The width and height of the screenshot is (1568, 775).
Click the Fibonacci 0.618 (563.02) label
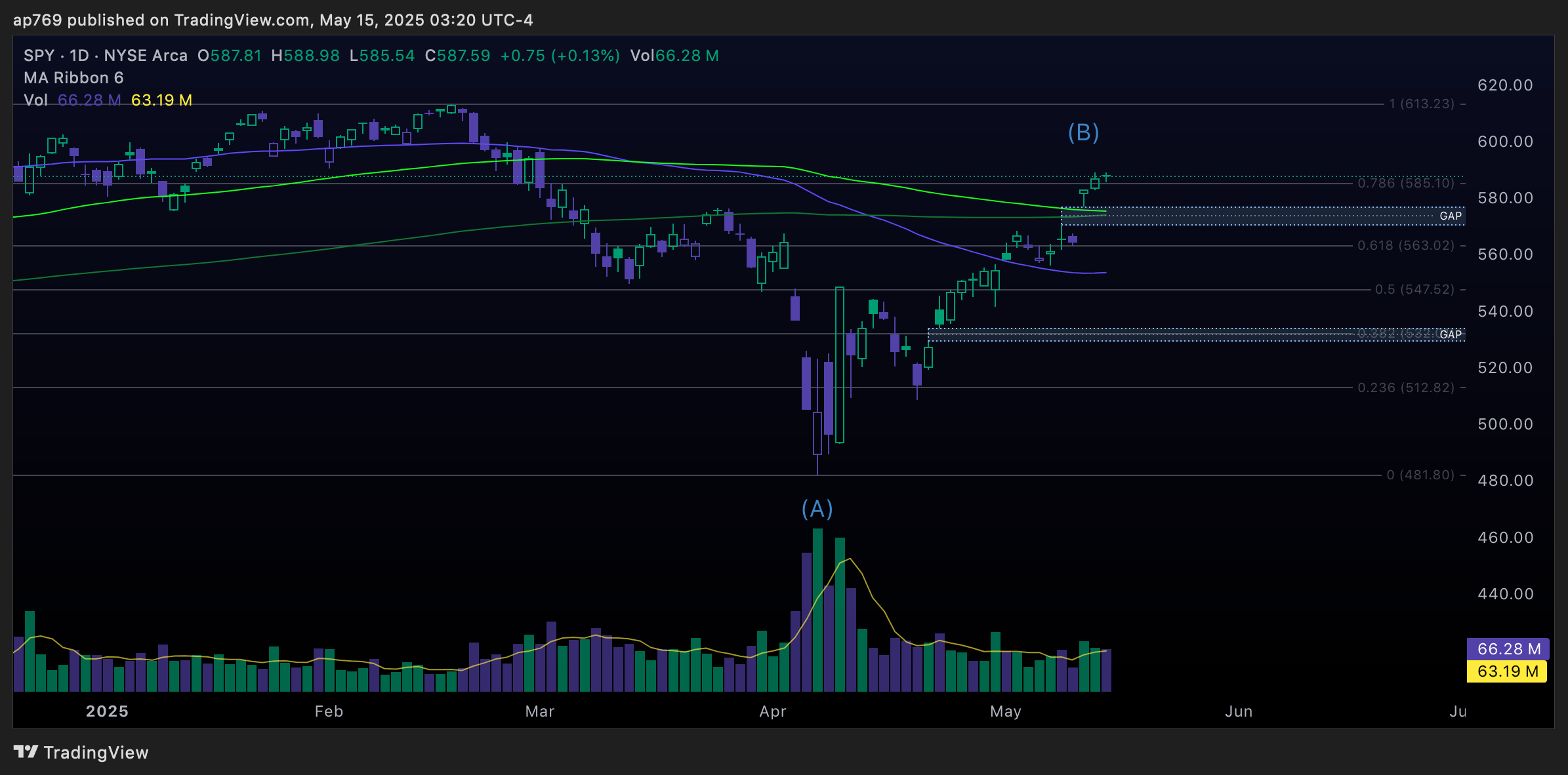pyautogui.click(x=1406, y=246)
